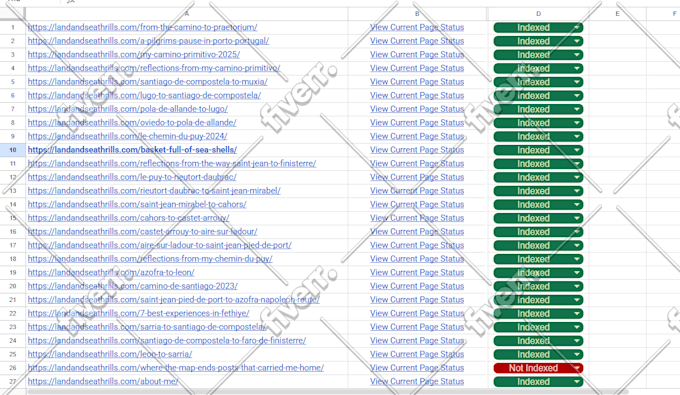This screenshot has height=395, width=680.
Task: Open the leon-to-sarria URL link
Action: click(x=110, y=354)
